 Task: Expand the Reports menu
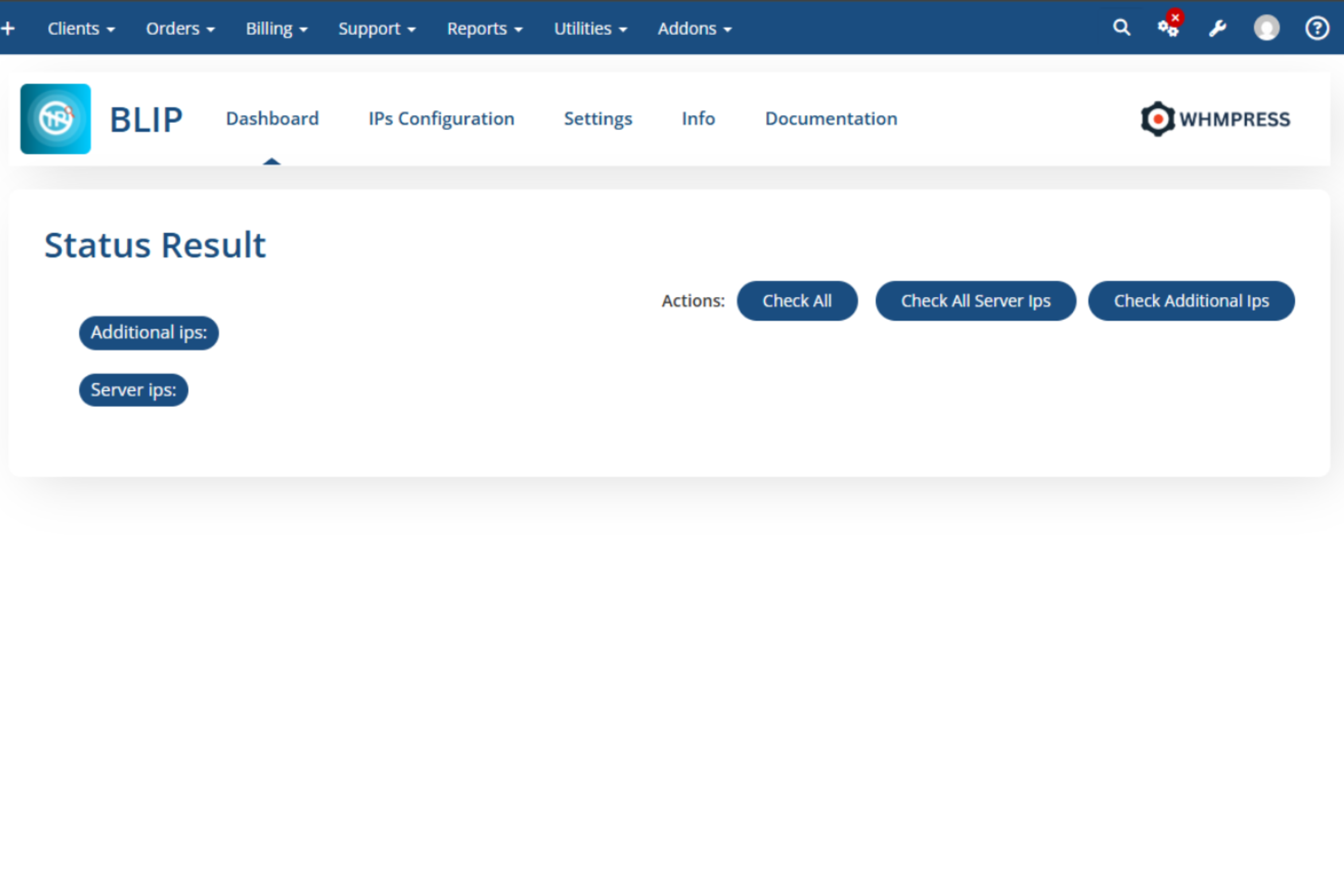(484, 28)
